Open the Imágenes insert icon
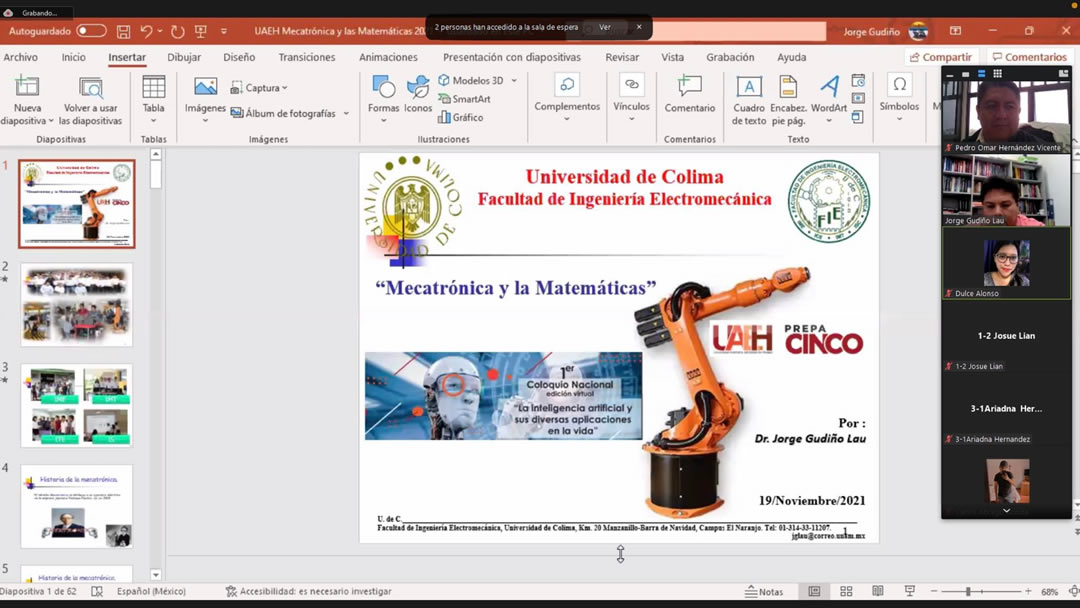Screen dimensions: 1080x608 (x=205, y=87)
